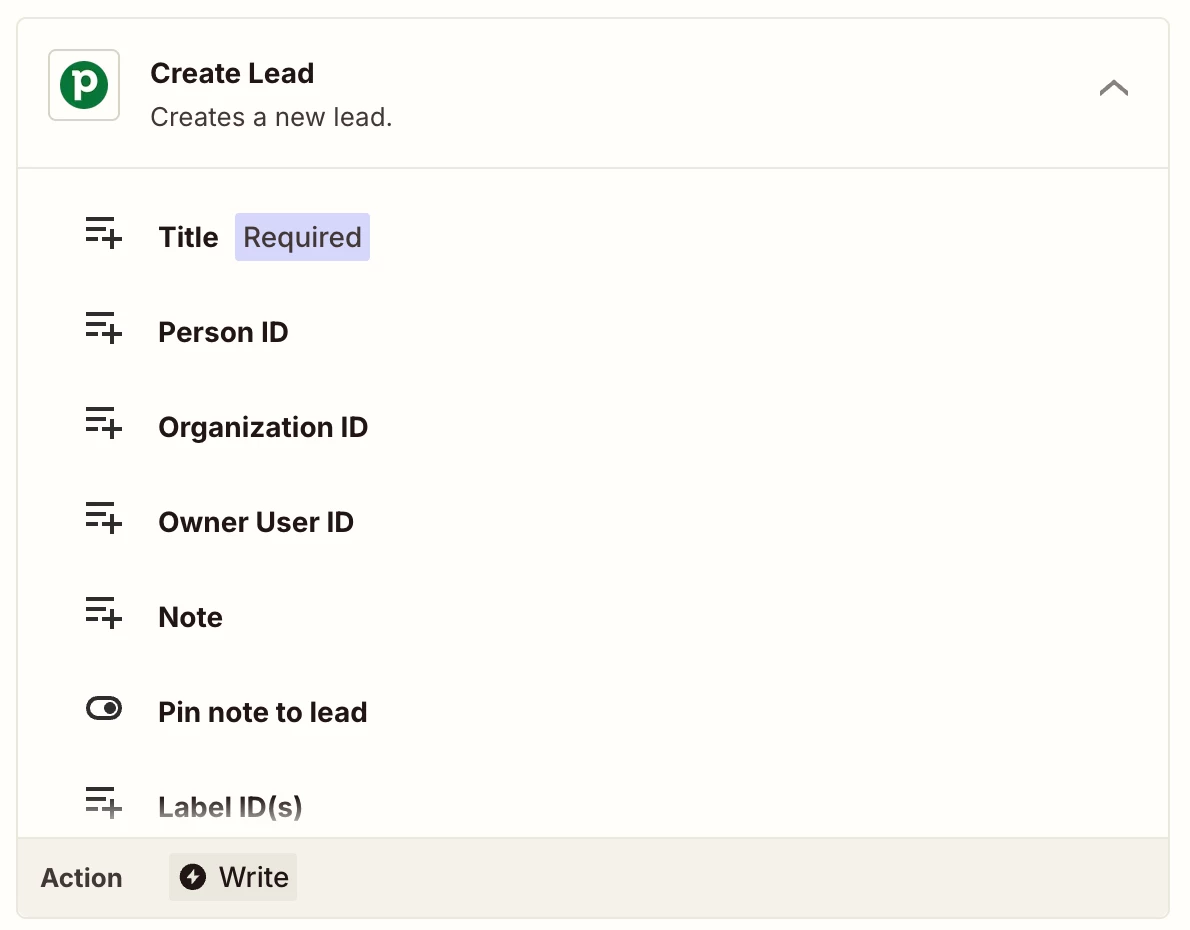Click the Pin note to lead label
1190x930 pixels.
263,712
